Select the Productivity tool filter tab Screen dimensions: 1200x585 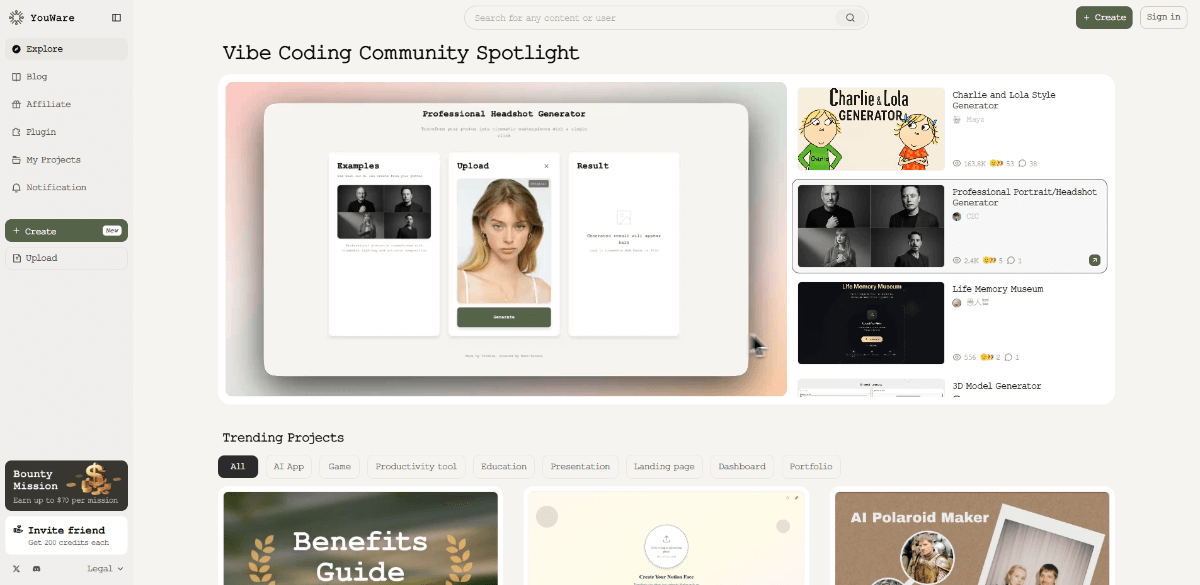point(416,467)
